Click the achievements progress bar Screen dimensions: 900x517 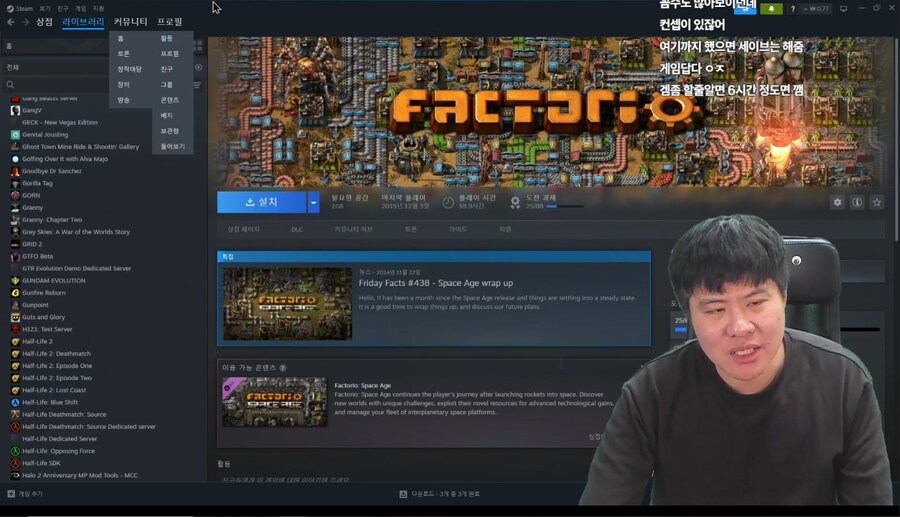click(x=565, y=207)
